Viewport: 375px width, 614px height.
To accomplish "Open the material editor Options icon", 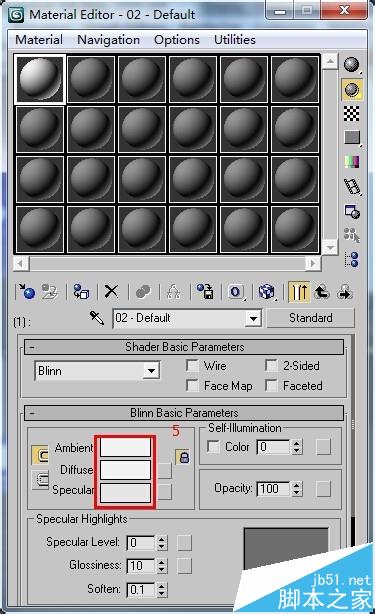I will click(x=352, y=211).
